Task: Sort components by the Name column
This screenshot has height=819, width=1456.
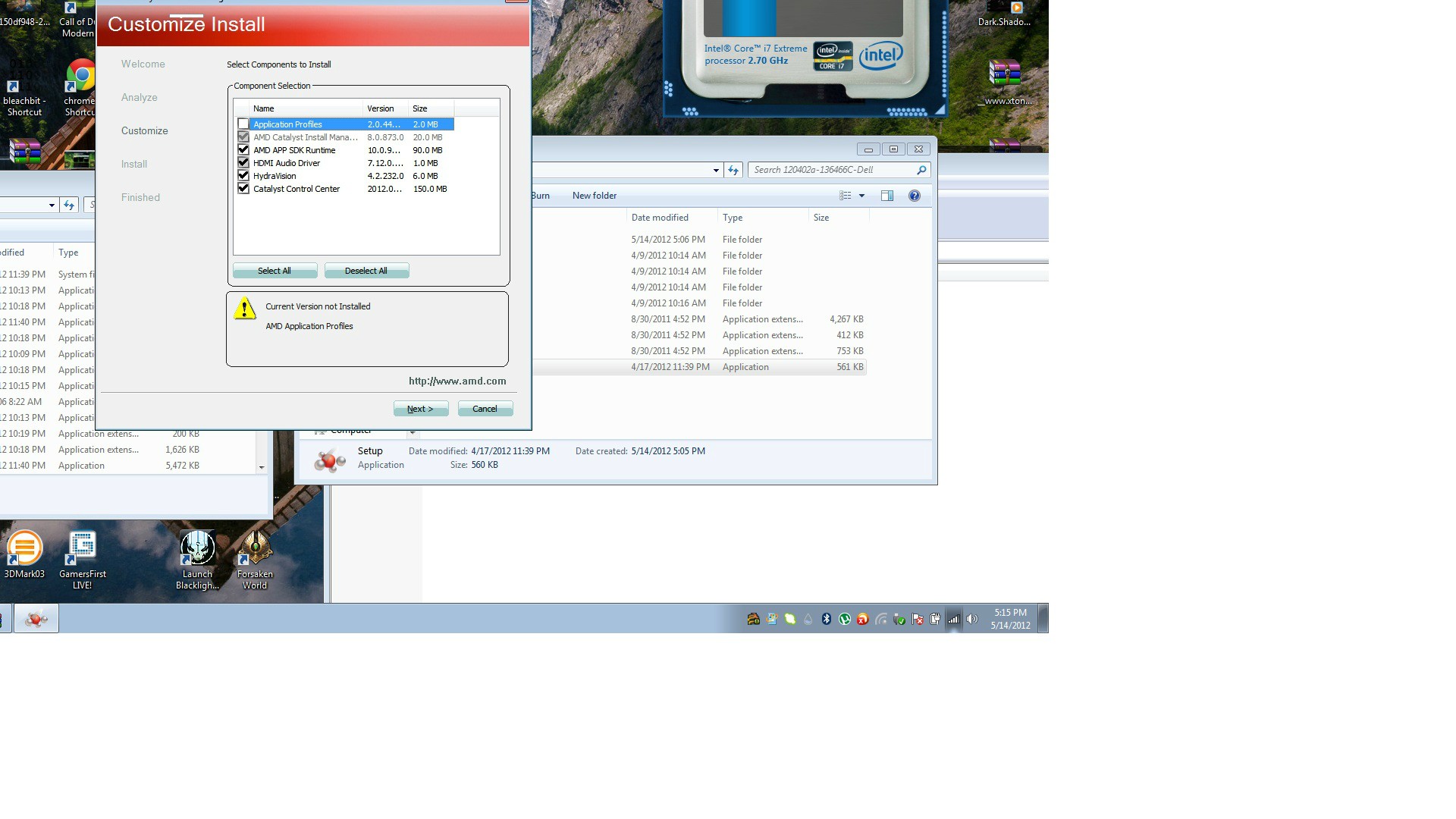Action: [306, 108]
